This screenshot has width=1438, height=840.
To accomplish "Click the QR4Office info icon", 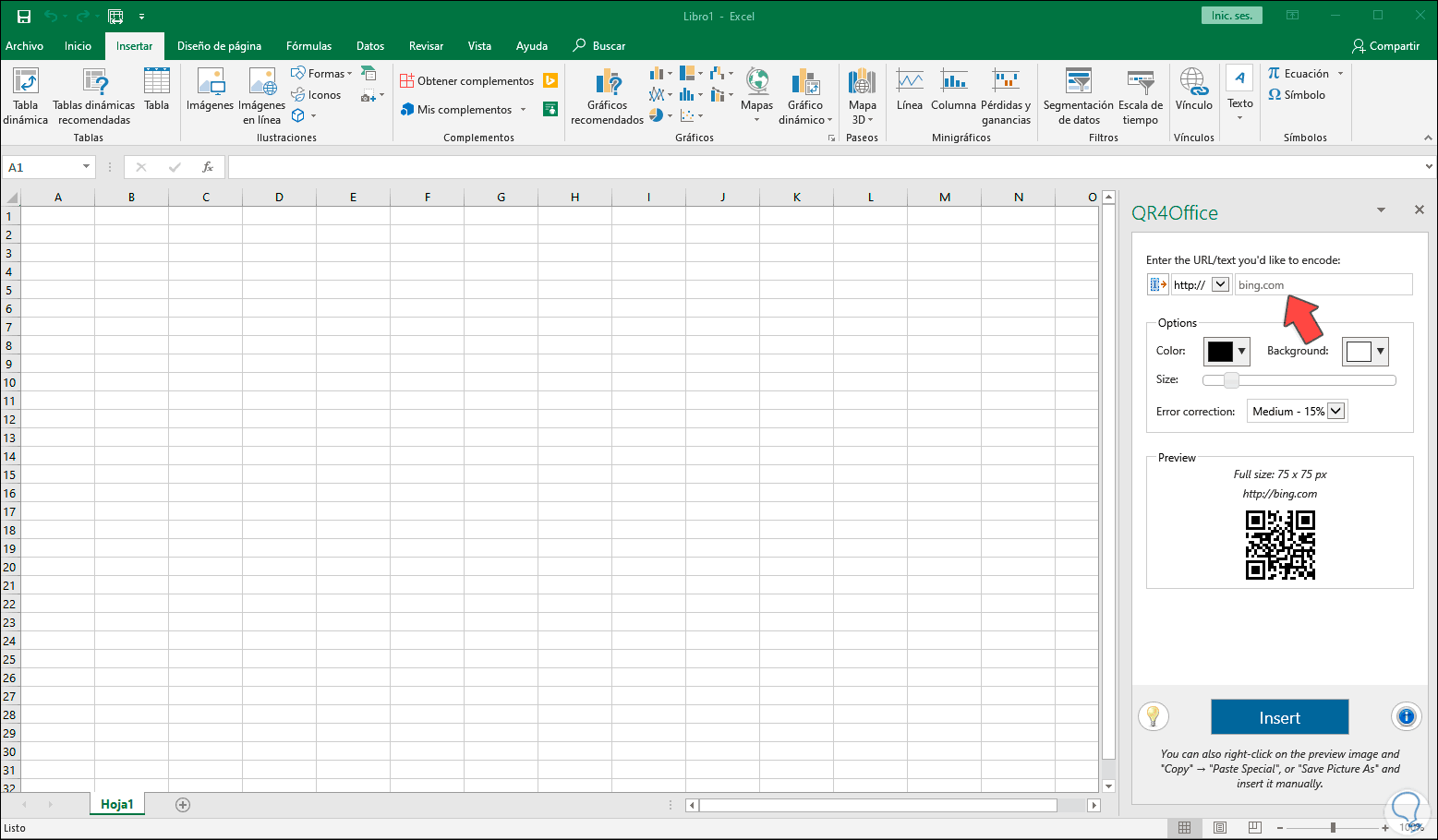I will pos(1406,716).
